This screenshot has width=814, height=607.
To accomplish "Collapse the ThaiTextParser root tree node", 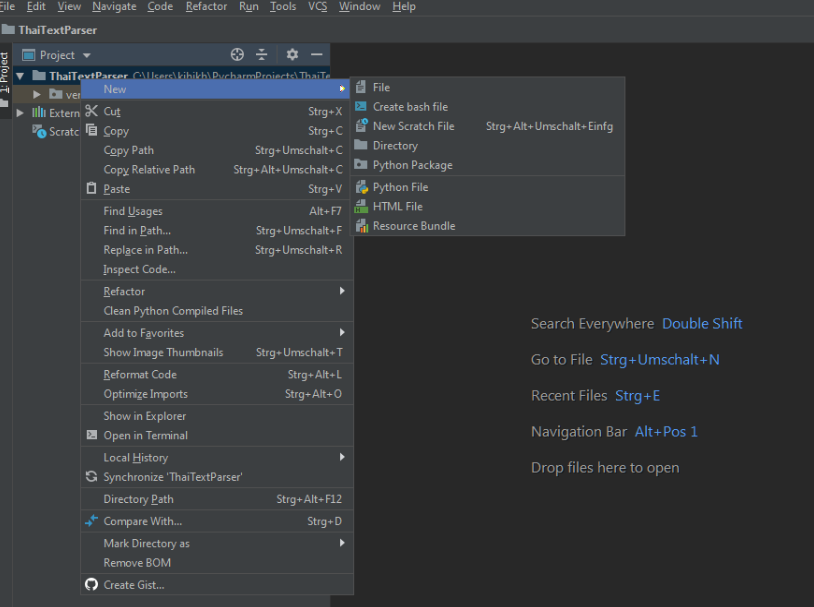I will 20,76.
